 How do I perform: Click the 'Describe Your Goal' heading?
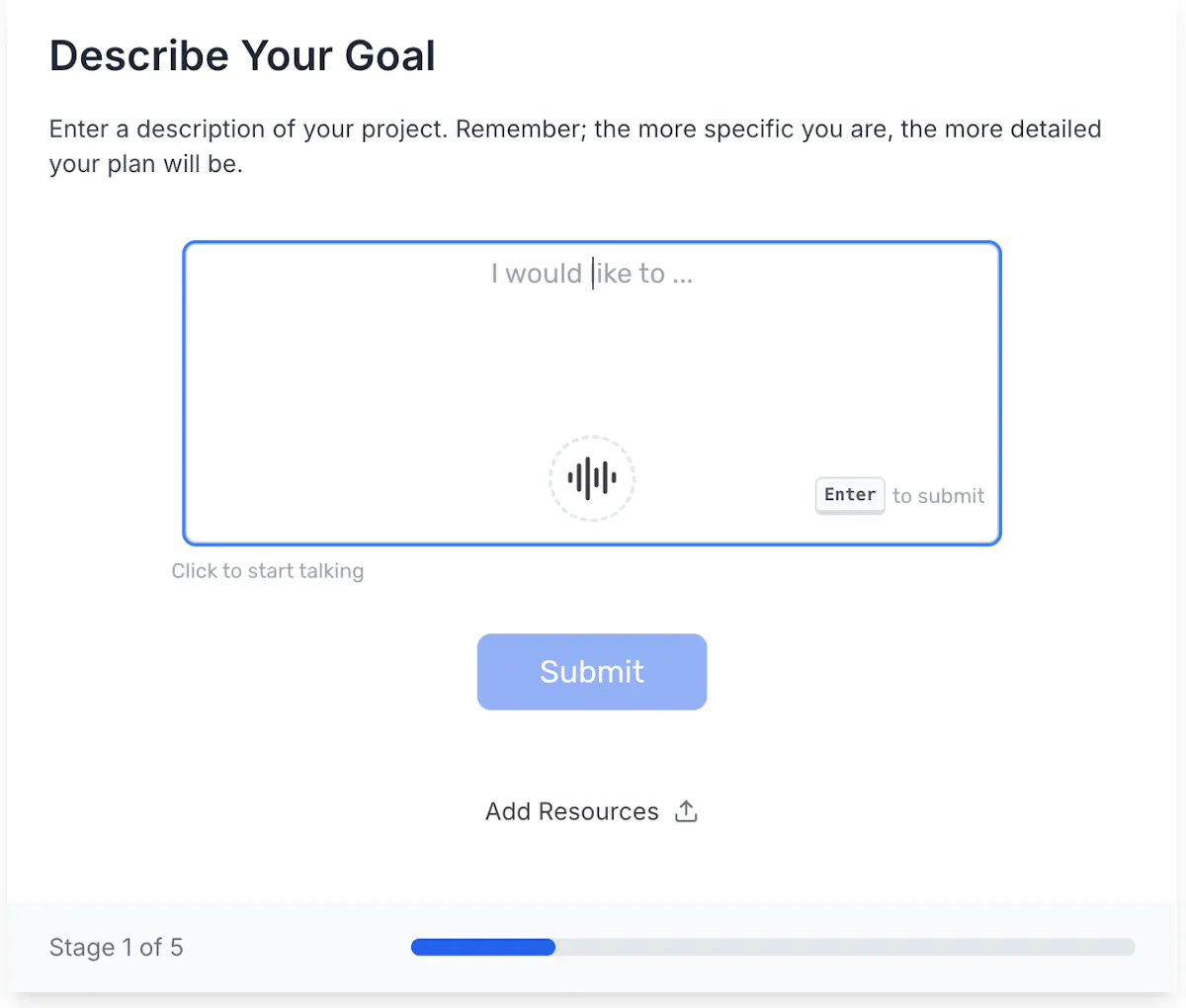242,55
